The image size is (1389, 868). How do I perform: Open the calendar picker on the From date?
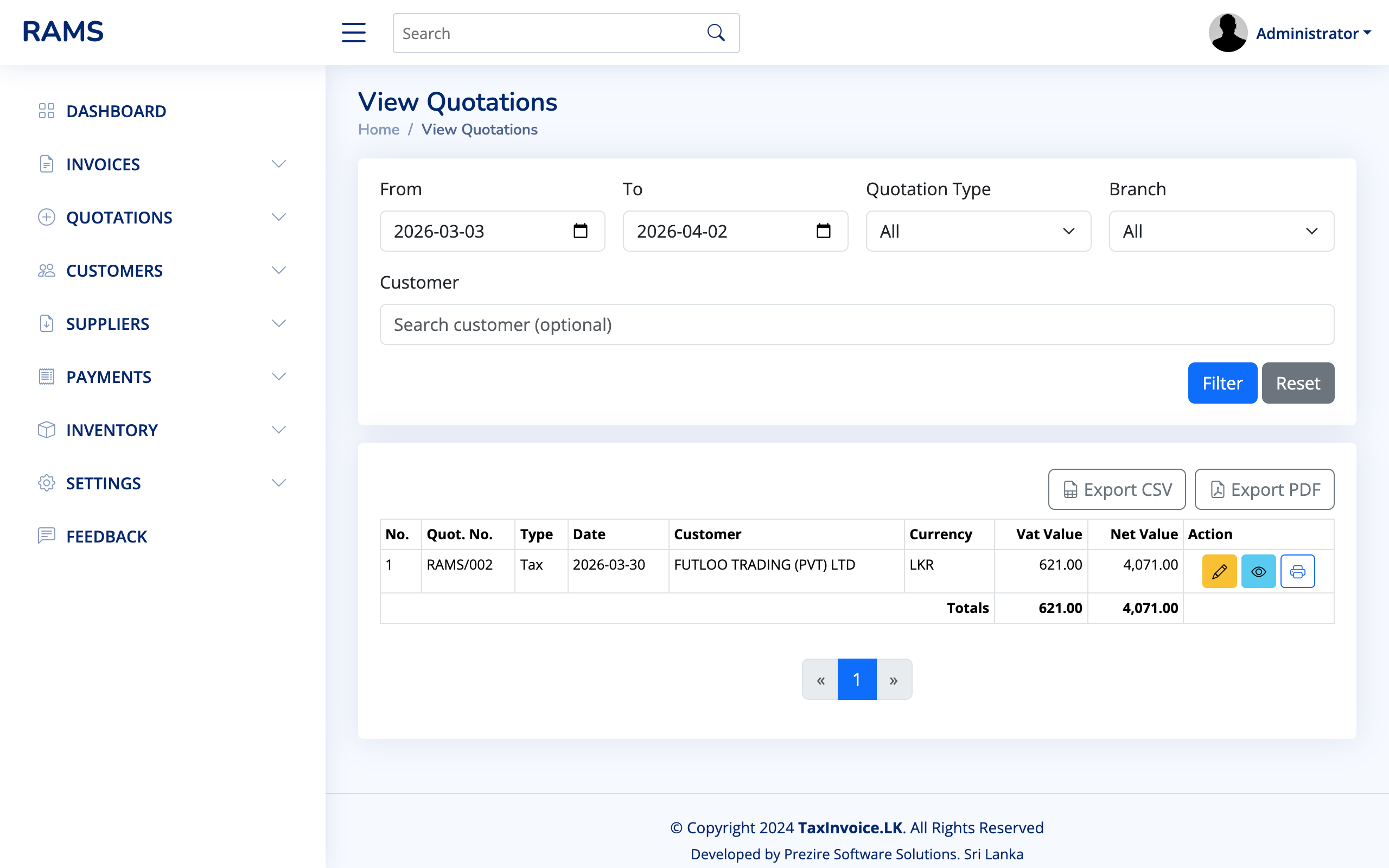580,231
